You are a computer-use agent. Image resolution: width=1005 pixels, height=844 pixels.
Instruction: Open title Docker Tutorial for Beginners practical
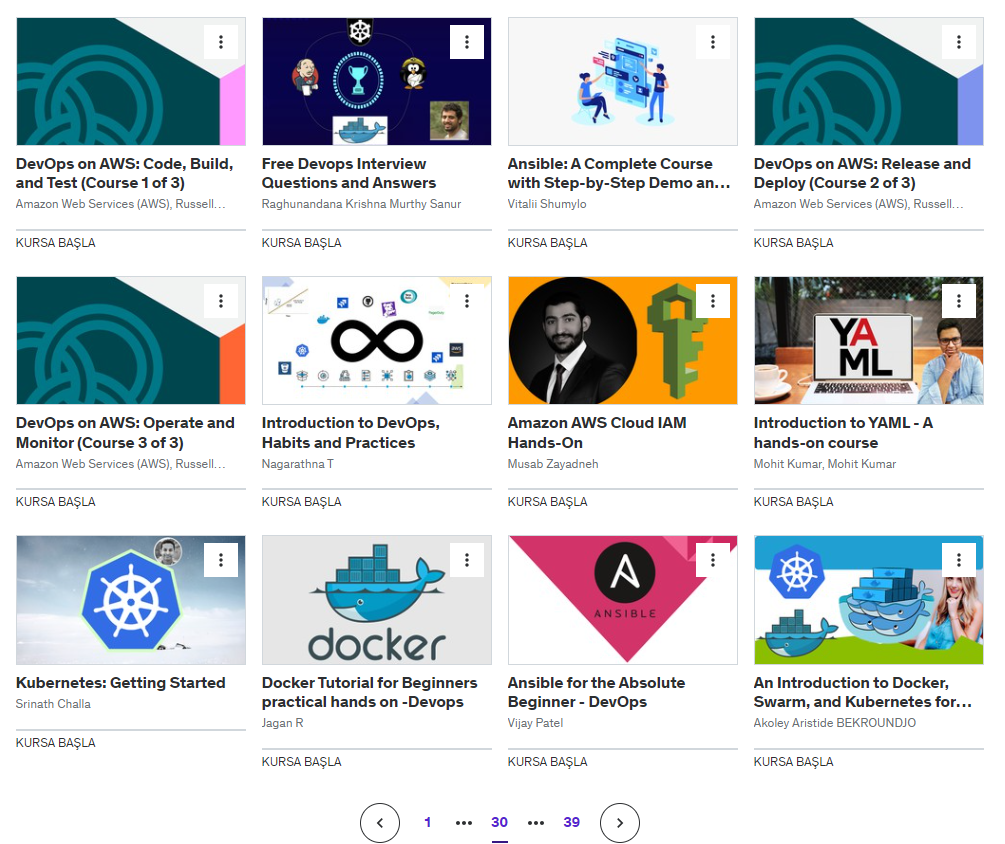click(x=370, y=692)
